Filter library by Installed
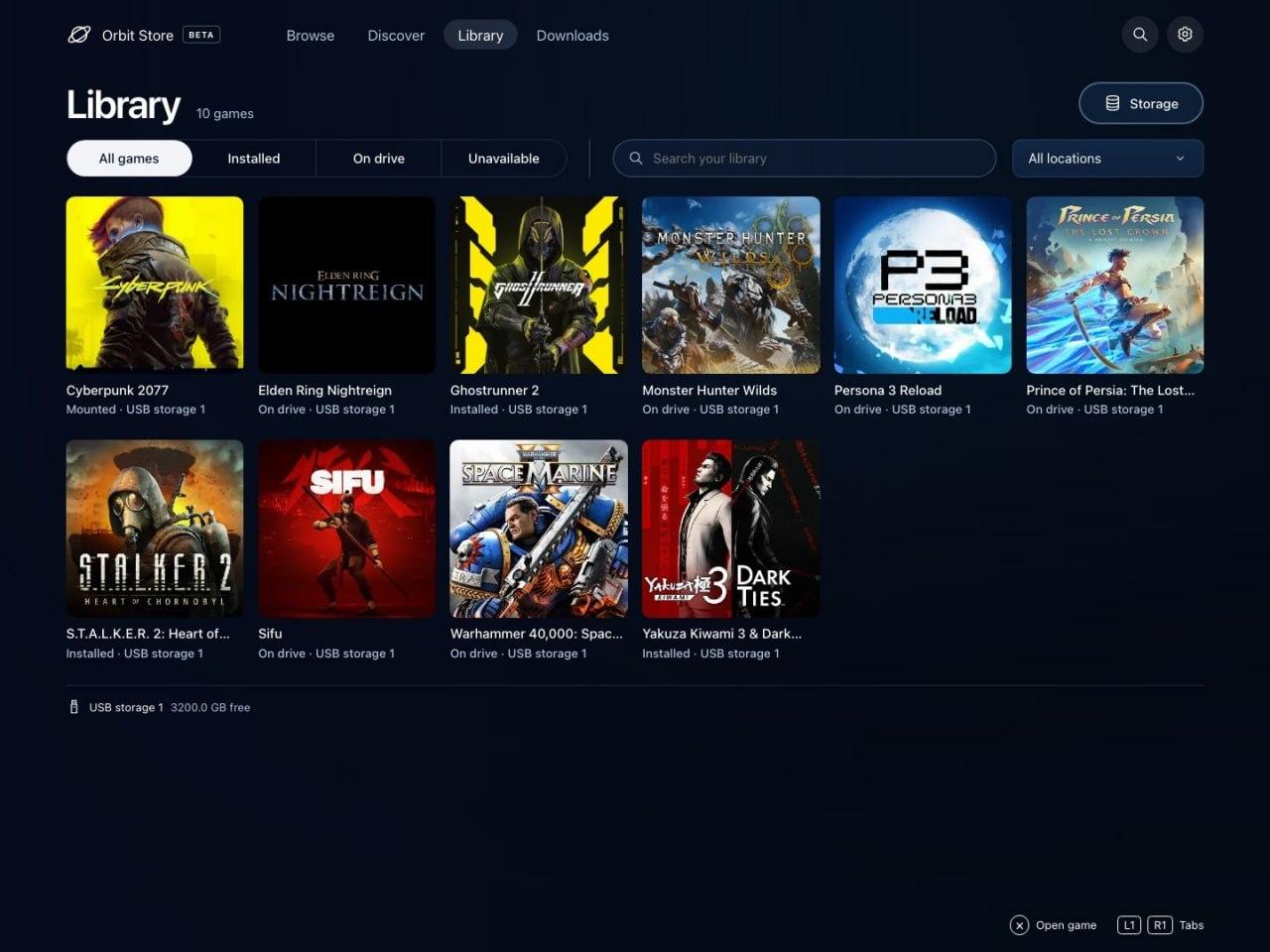This screenshot has width=1270, height=952. coord(254,159)
